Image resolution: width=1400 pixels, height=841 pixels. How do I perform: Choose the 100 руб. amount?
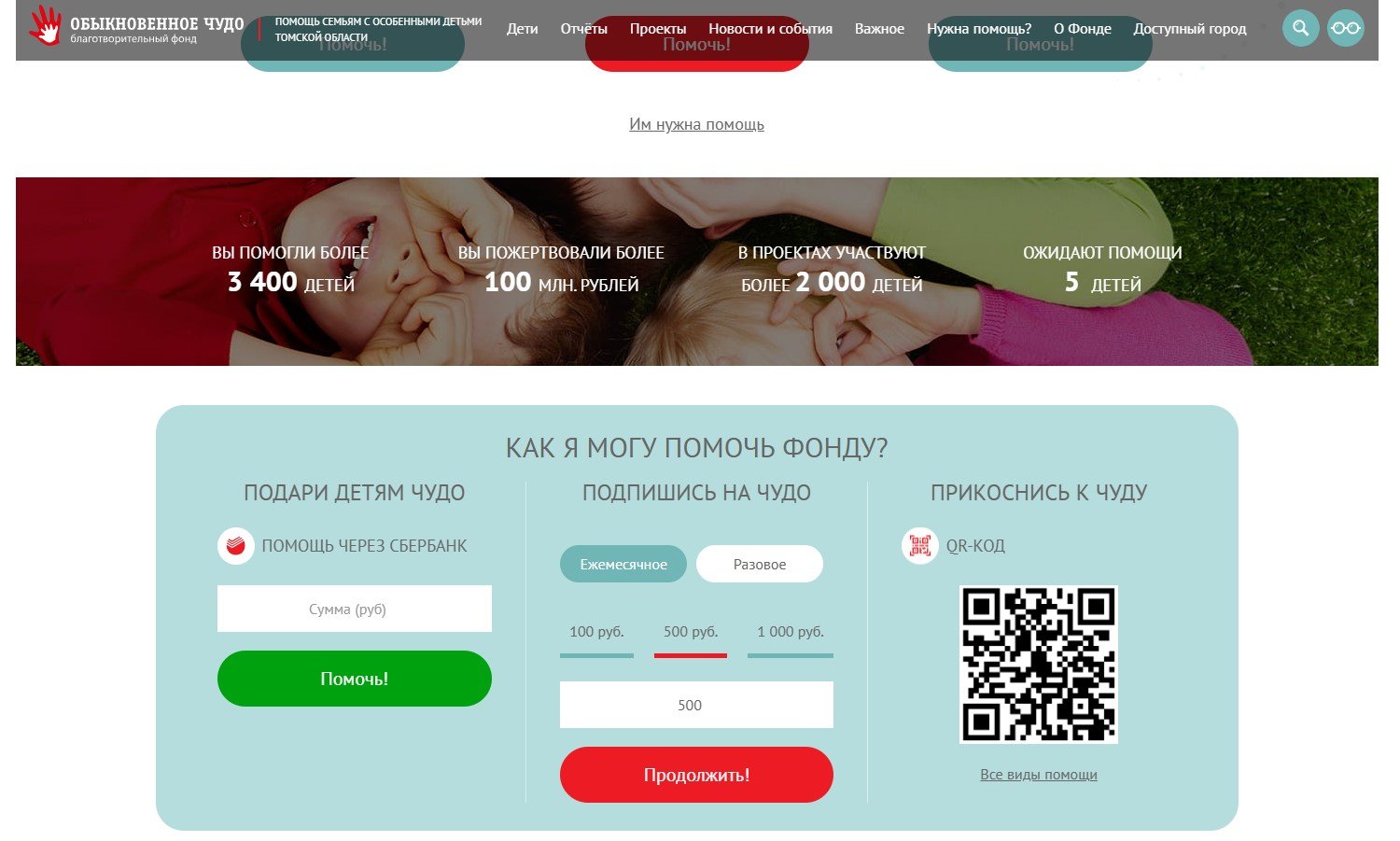point(596,633)
